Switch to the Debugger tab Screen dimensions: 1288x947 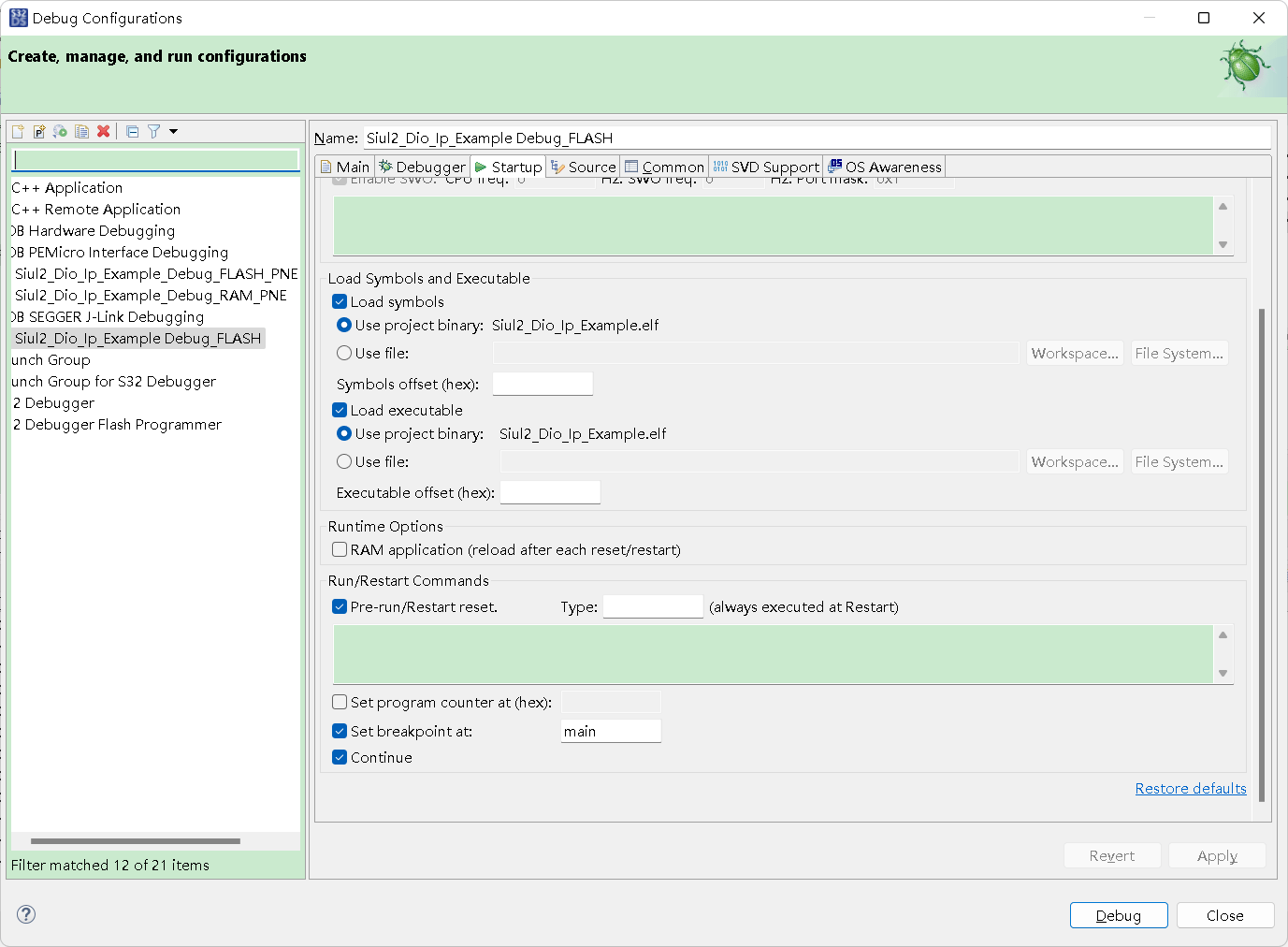[422, 166]
